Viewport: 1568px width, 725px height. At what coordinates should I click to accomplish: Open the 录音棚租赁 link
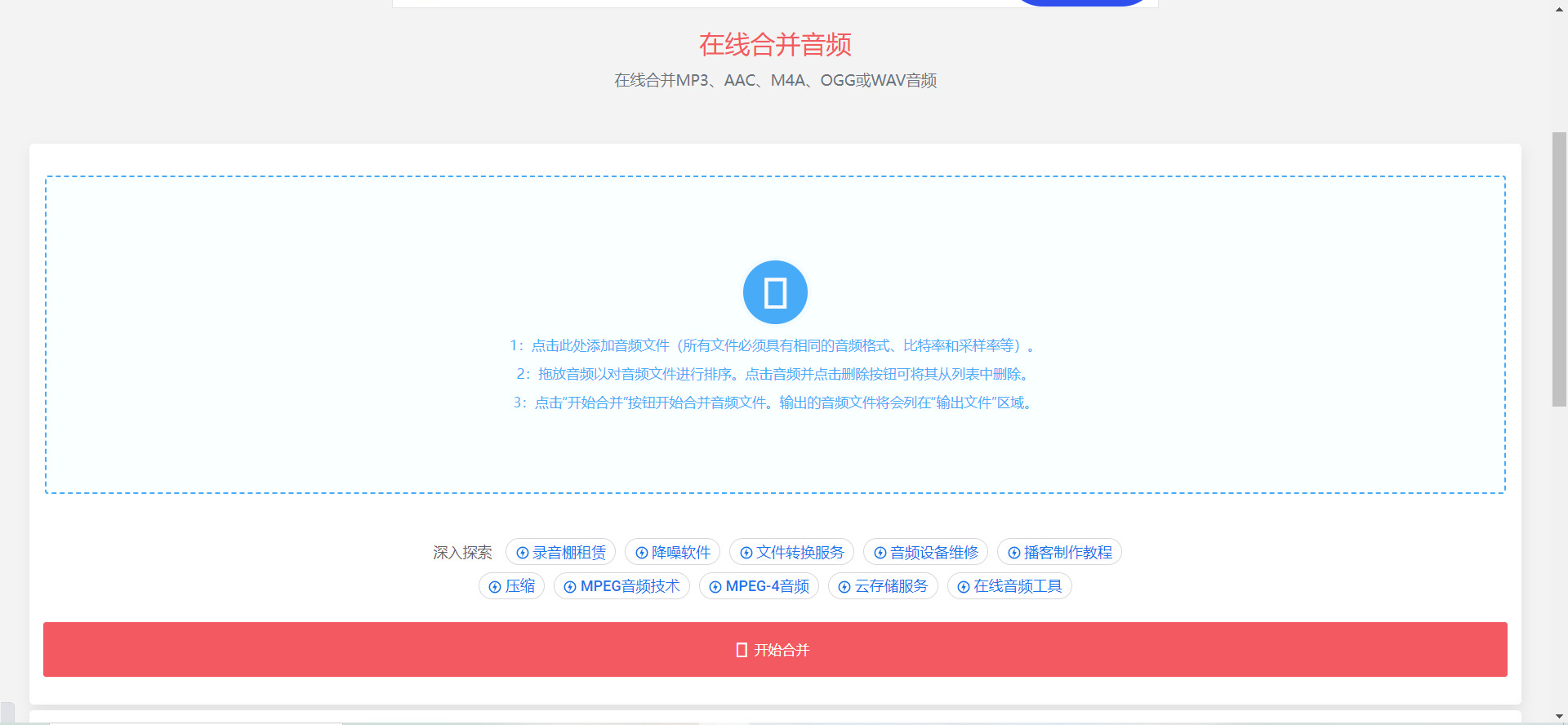[560, 553]
